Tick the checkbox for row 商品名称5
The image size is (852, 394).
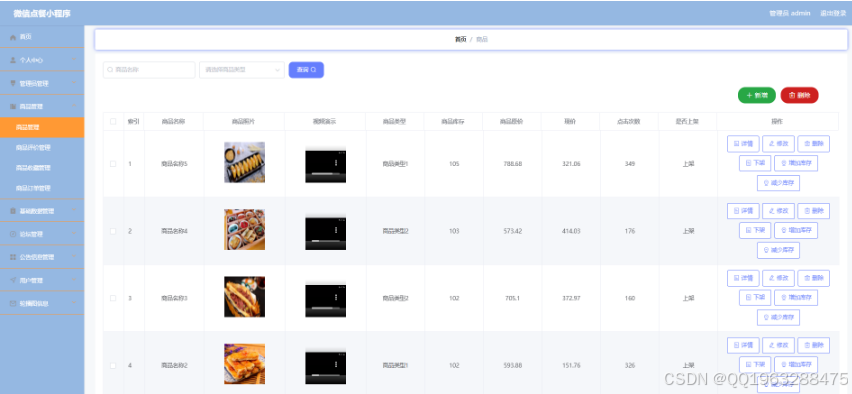[x=113, y=164]
